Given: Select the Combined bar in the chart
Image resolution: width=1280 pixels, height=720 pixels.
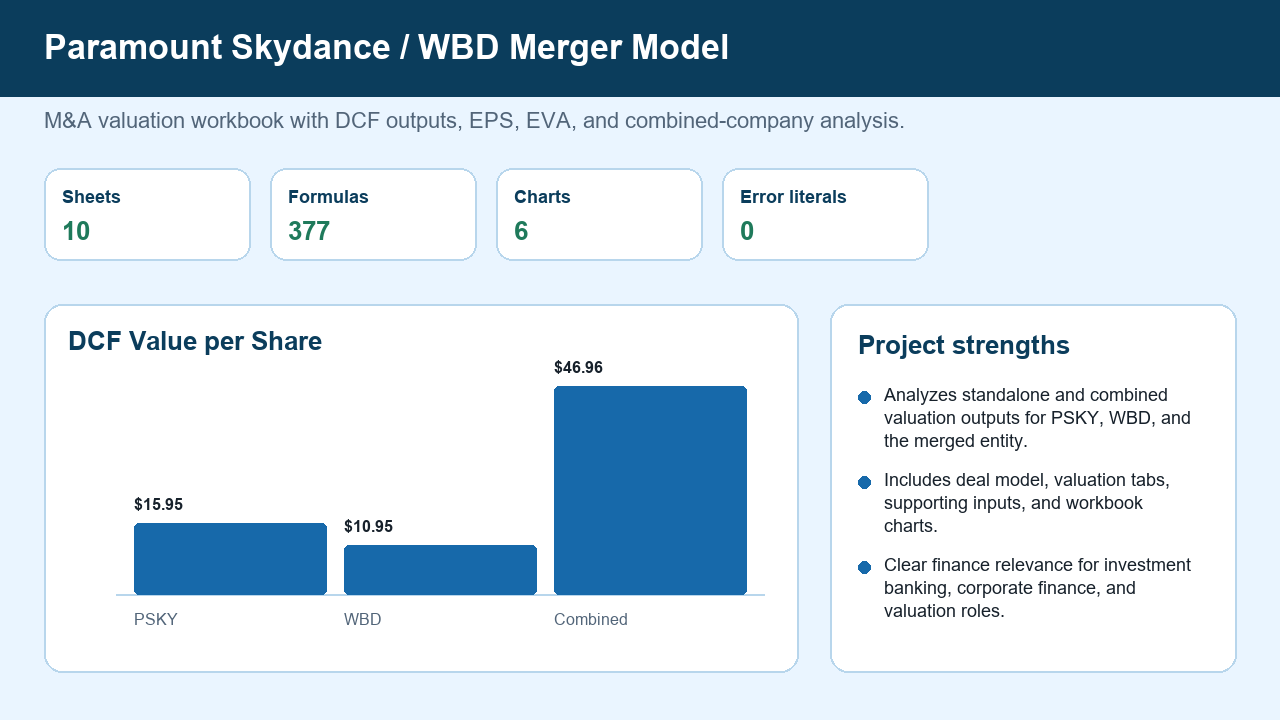Looking at the screenshot, I should tap(650, 490).
